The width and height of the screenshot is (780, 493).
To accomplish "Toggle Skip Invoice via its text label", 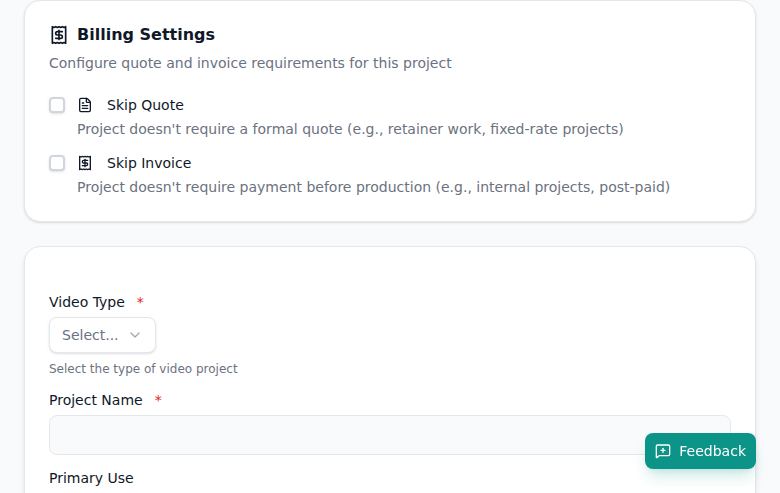I will tap(149, 163).
